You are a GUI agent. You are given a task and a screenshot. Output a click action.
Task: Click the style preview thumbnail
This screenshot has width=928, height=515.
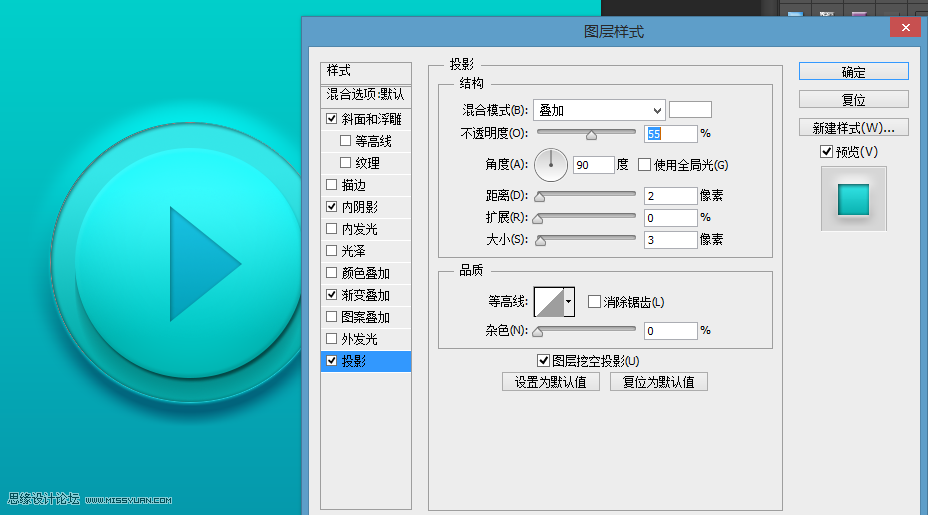(853, 199)
